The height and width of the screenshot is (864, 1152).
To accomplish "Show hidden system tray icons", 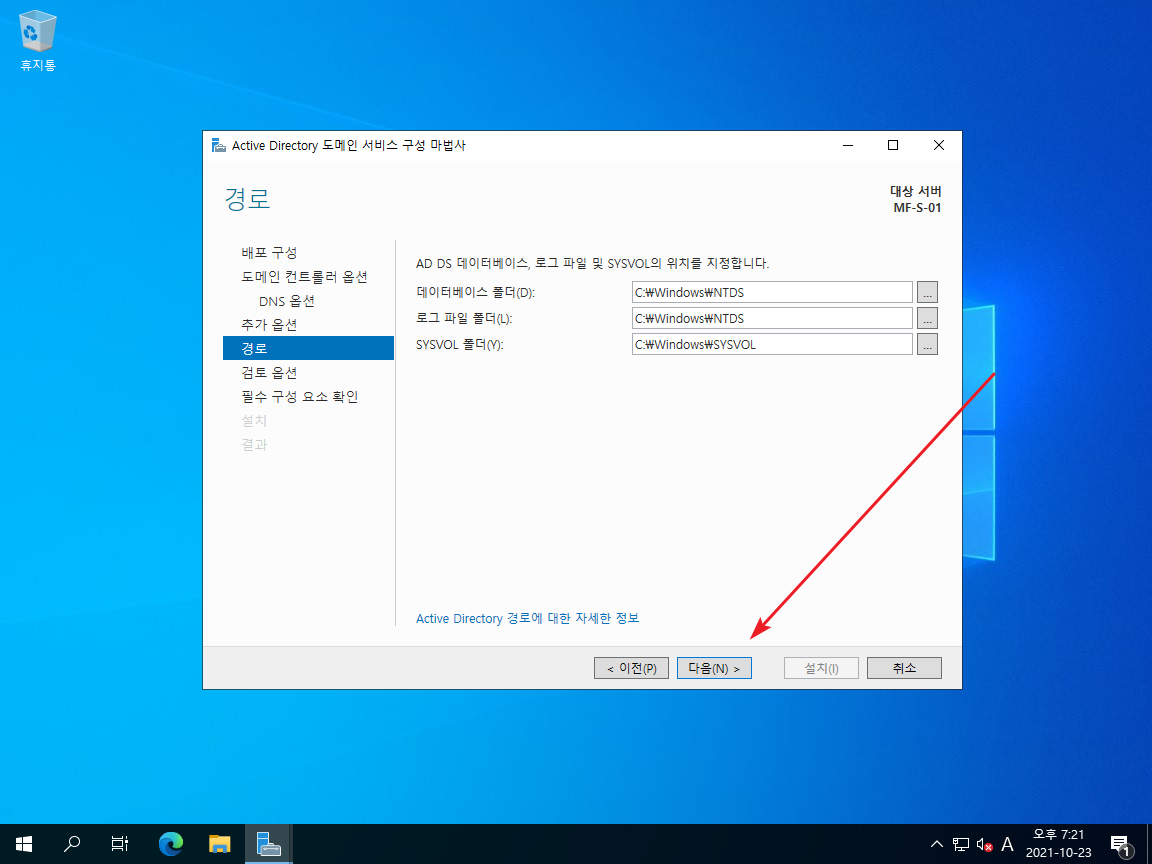I will point(937,844).
